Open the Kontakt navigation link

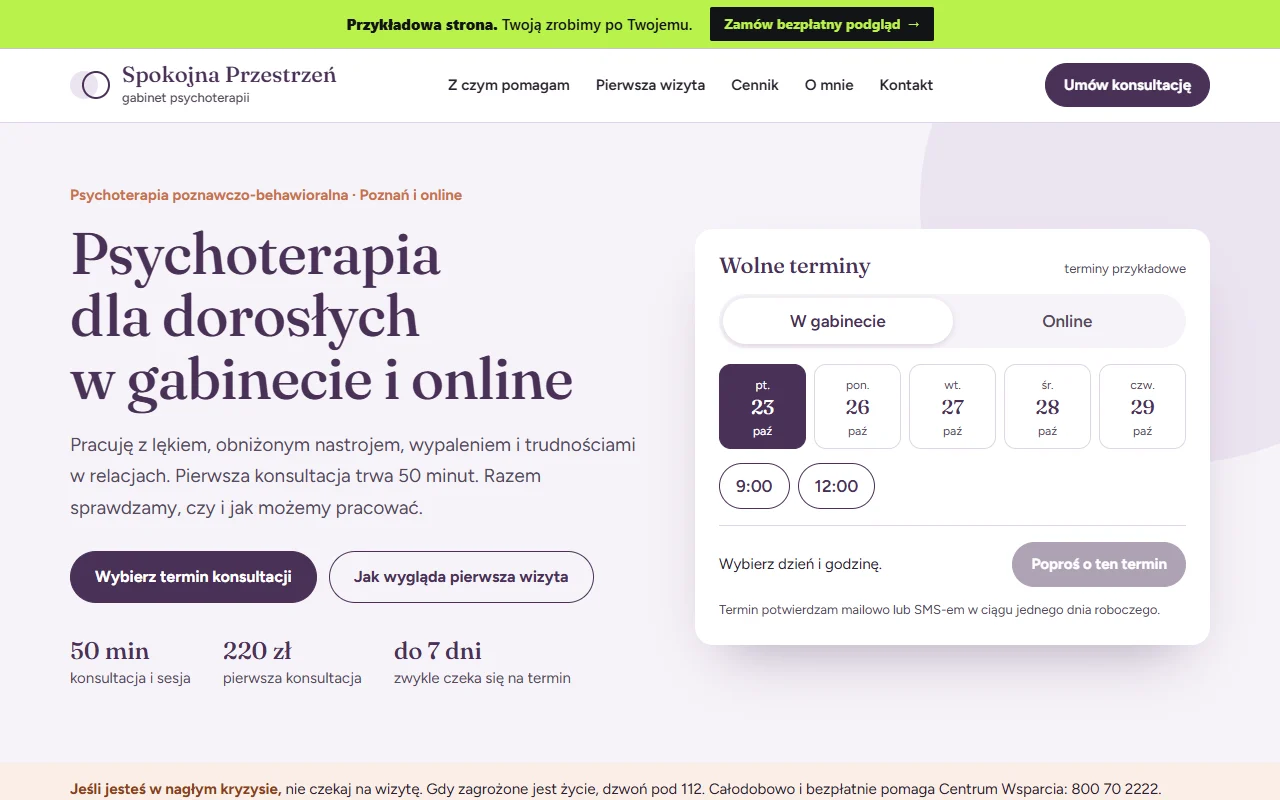[906, 85]
